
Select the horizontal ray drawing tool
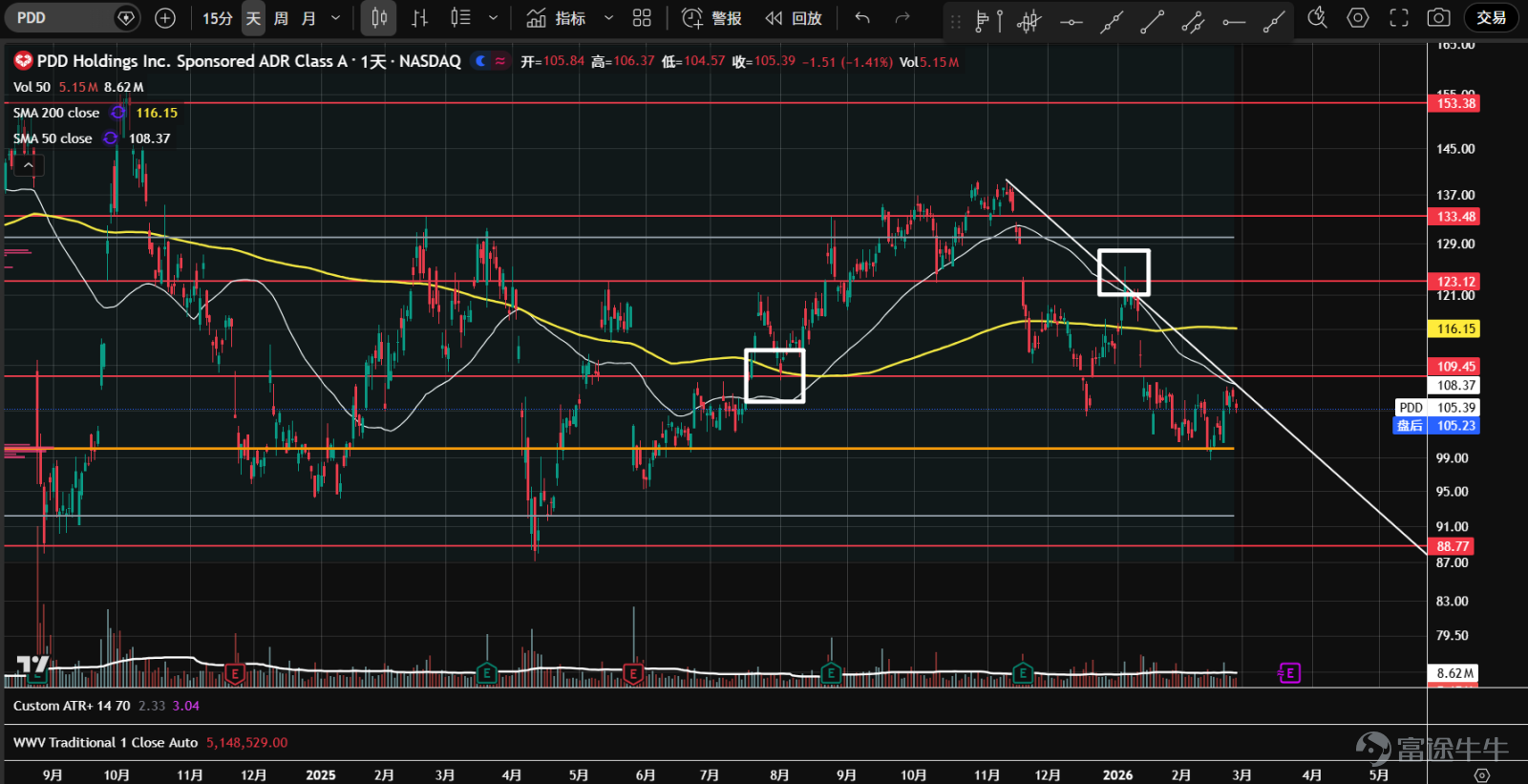pyautogui.click(x=1234, y=21)
